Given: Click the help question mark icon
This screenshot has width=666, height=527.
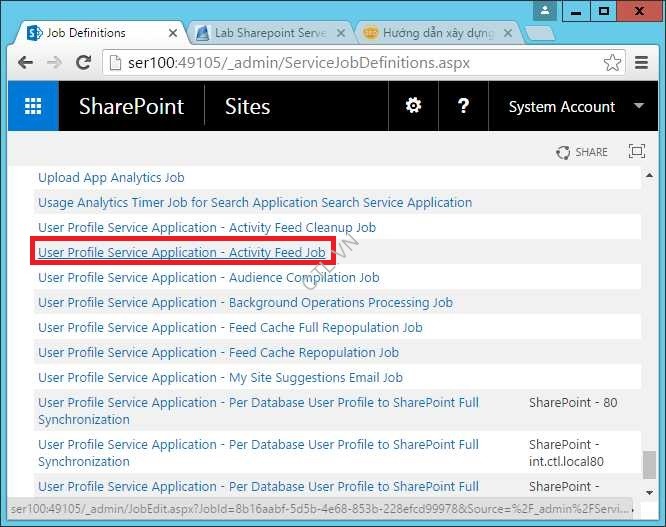Looking at the screenshot, I should (463, 106).
